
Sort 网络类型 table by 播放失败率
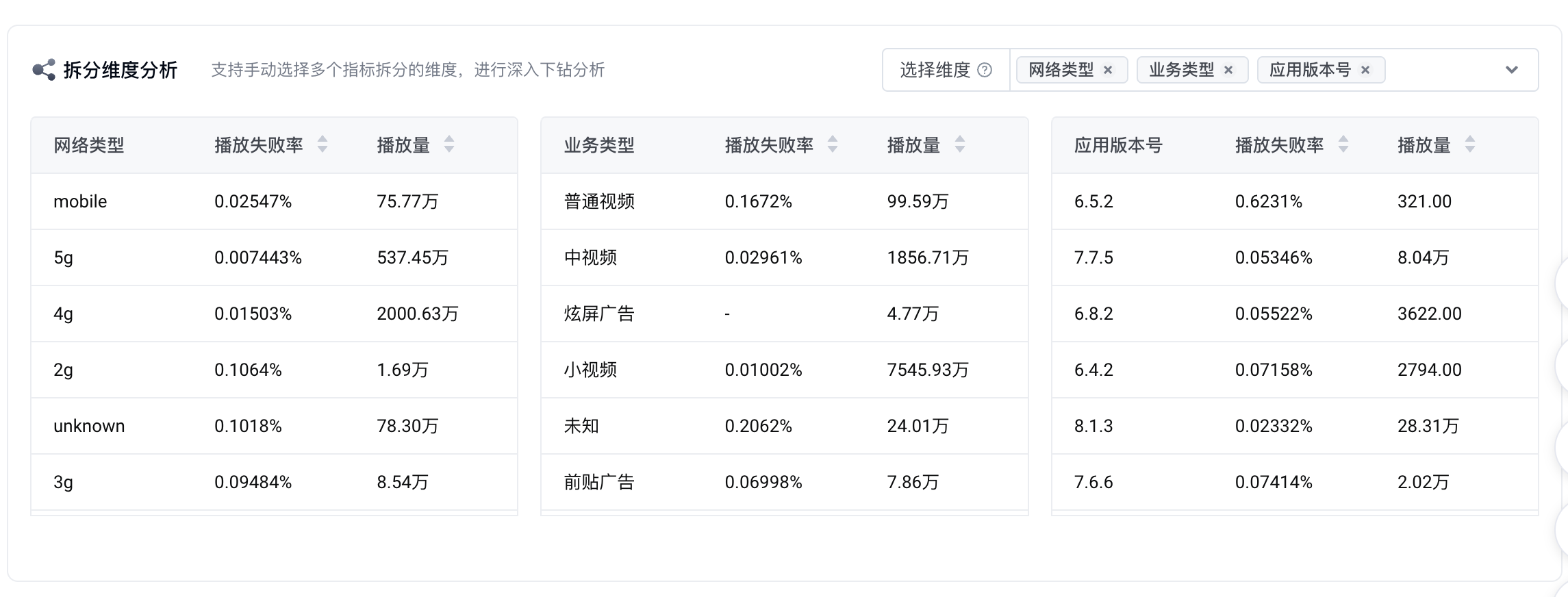[x=323, y=144]
